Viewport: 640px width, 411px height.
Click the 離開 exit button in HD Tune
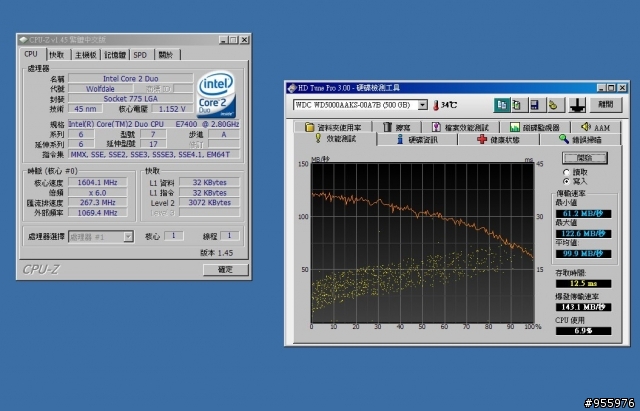(x=606, y=104)
